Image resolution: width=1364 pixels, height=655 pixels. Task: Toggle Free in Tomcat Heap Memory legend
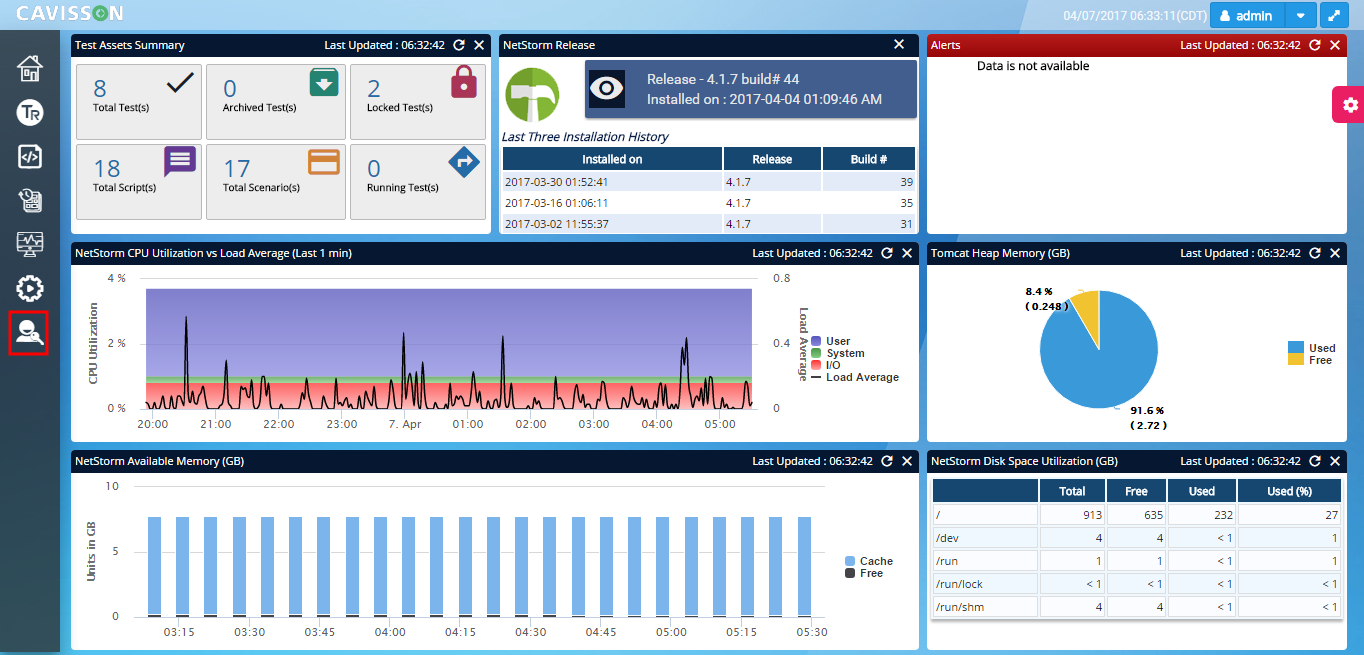click(1310, 360)
